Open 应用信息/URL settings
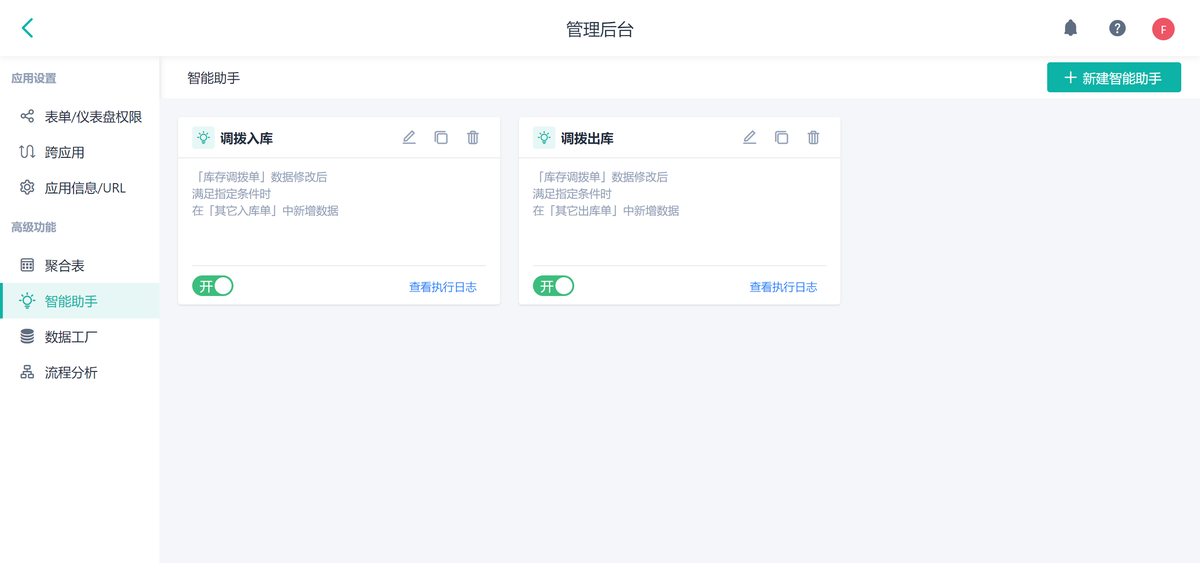The width and height of the screenshot is (1200, 563). pos(80,187)
